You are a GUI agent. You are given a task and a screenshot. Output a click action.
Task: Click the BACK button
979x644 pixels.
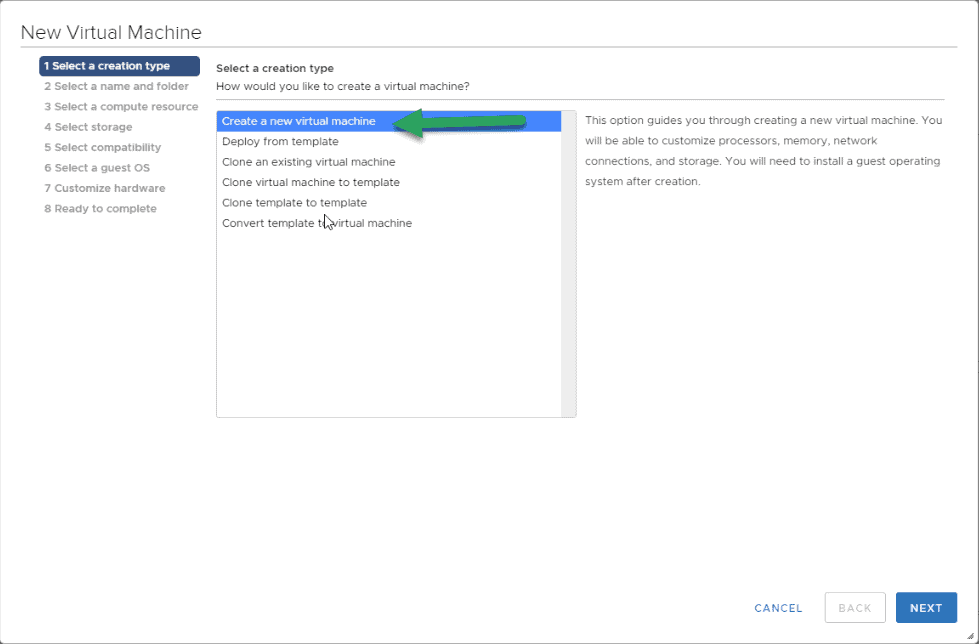pyautogui.click(x=855, y=608)
